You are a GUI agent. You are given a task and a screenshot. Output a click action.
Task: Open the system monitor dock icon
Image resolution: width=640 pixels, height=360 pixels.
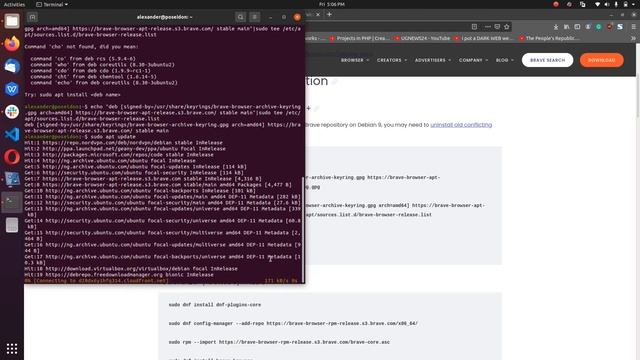coord(12,180)
